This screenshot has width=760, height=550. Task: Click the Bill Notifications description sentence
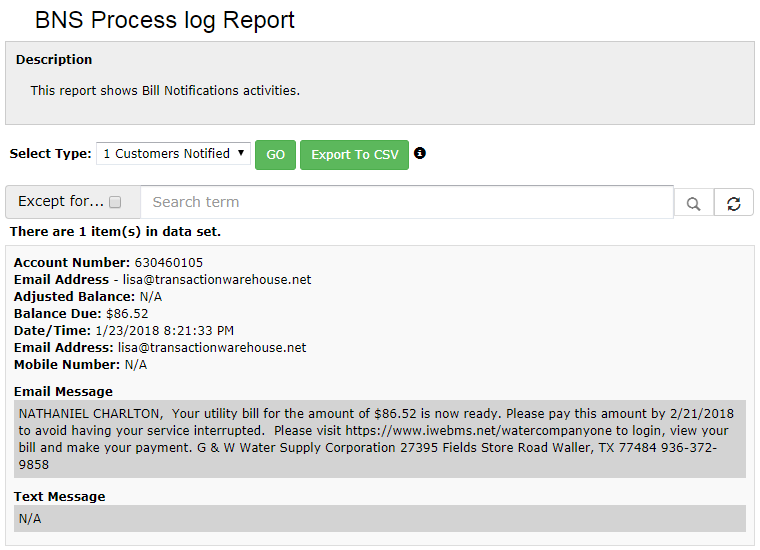point(165,91)
